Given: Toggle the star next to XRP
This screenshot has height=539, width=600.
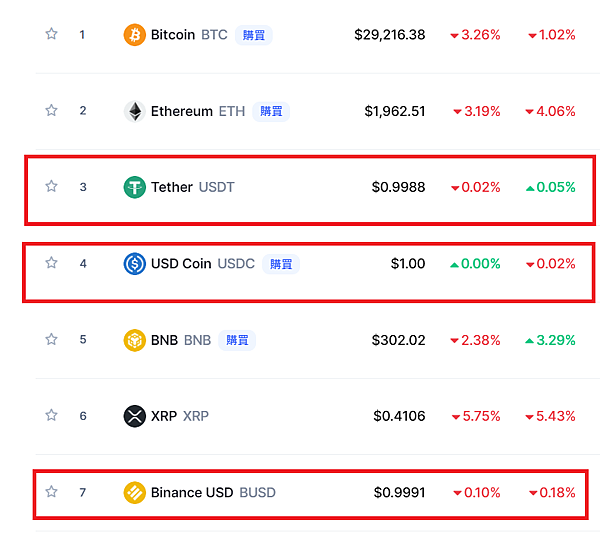Looking at the screenshot, I should click(x=51, y=415).
